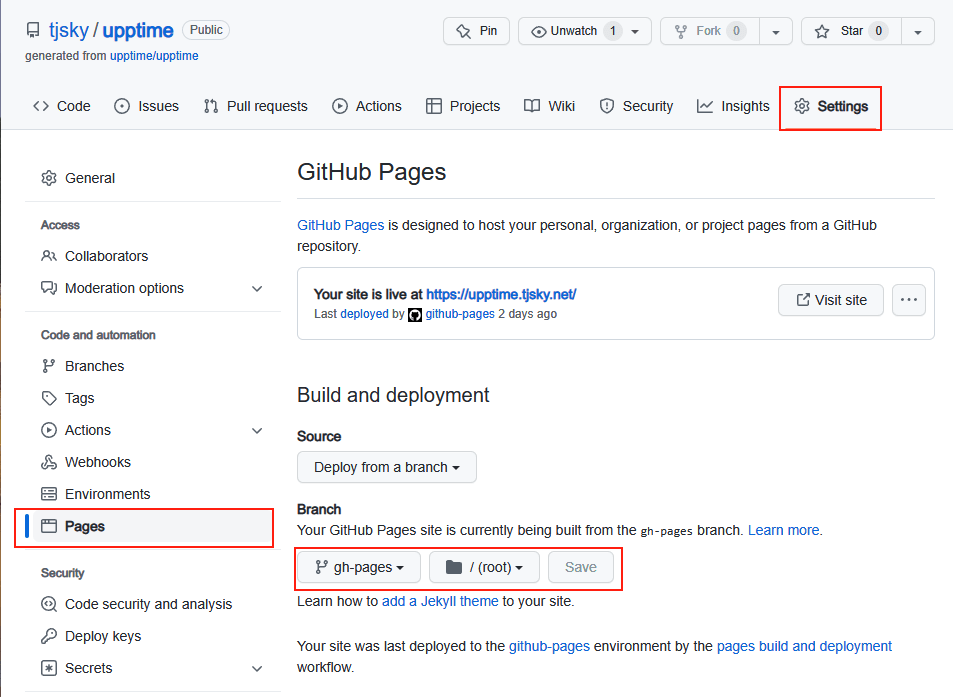This screenshot has height=697, width=953.
Task: Open the live site URL upptime.tjsky.net
Action: point(501,294)
